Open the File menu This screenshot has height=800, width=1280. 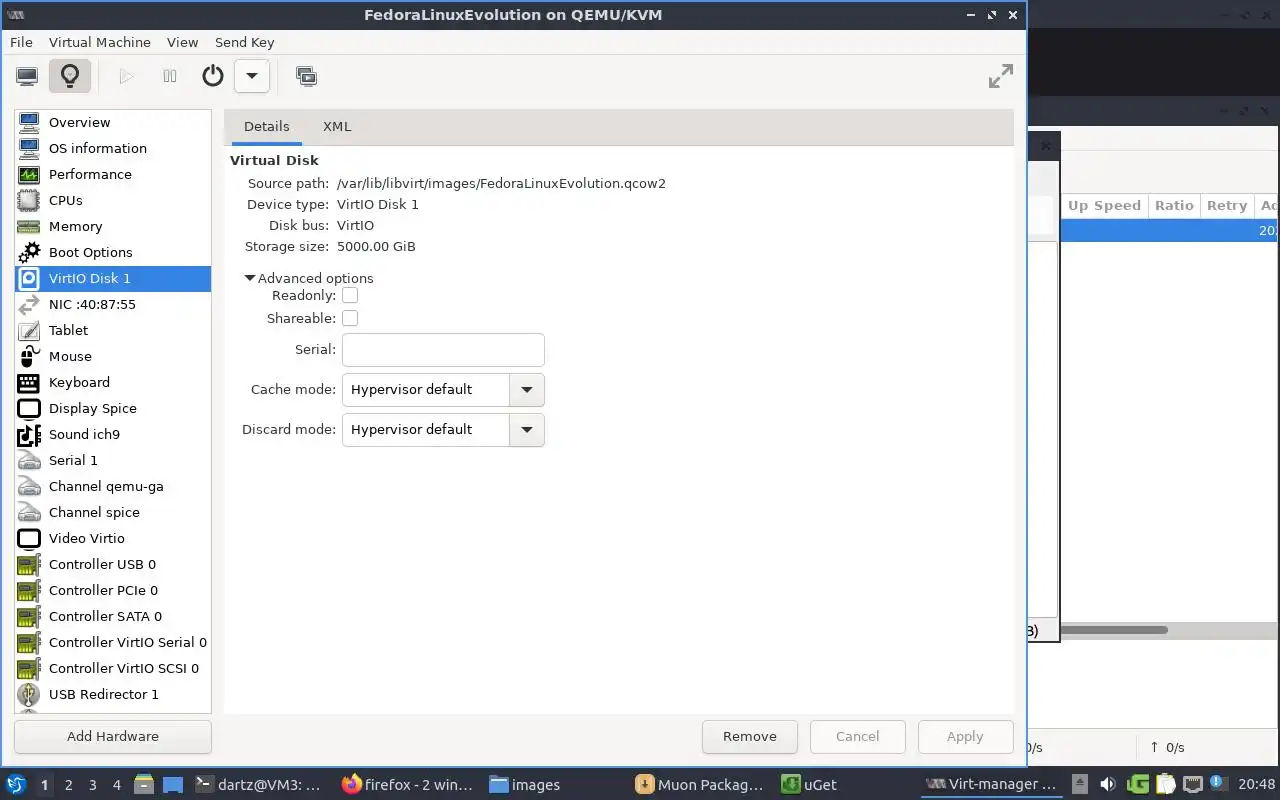pyautogui.click(x=21, y=42)
